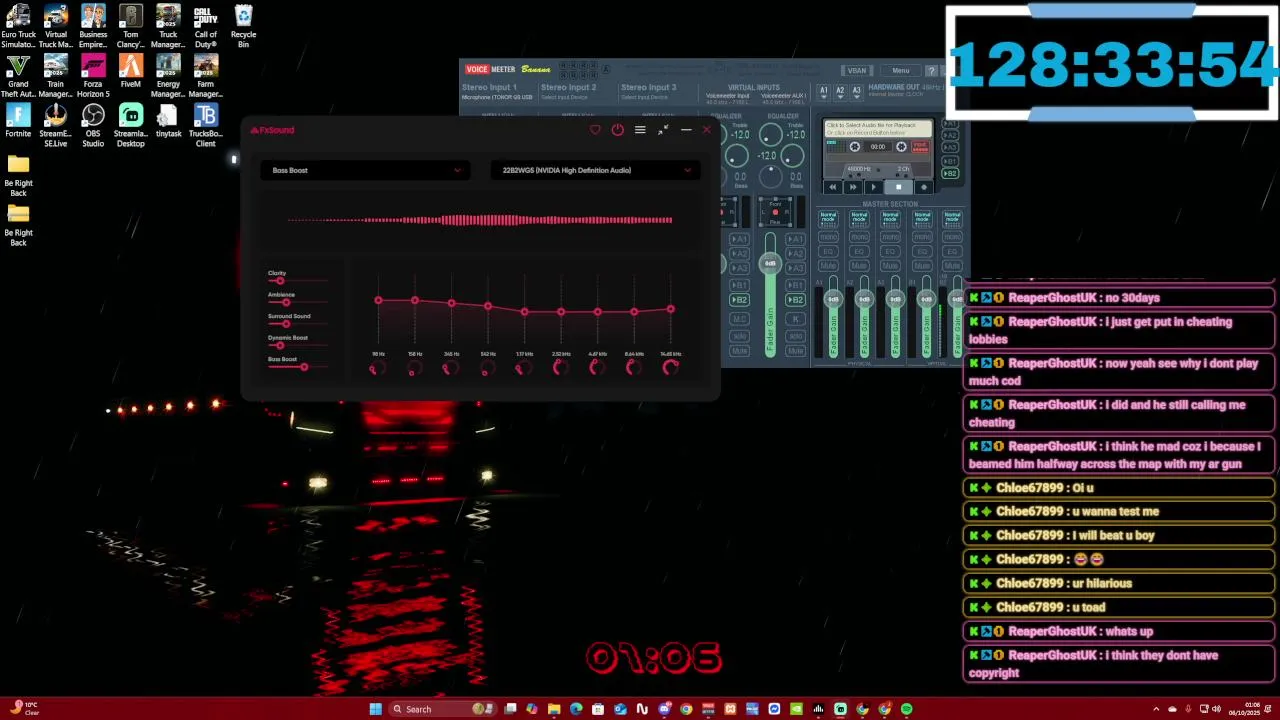Open Microsoft Edge from the taskbar

[x=576, y=709]
